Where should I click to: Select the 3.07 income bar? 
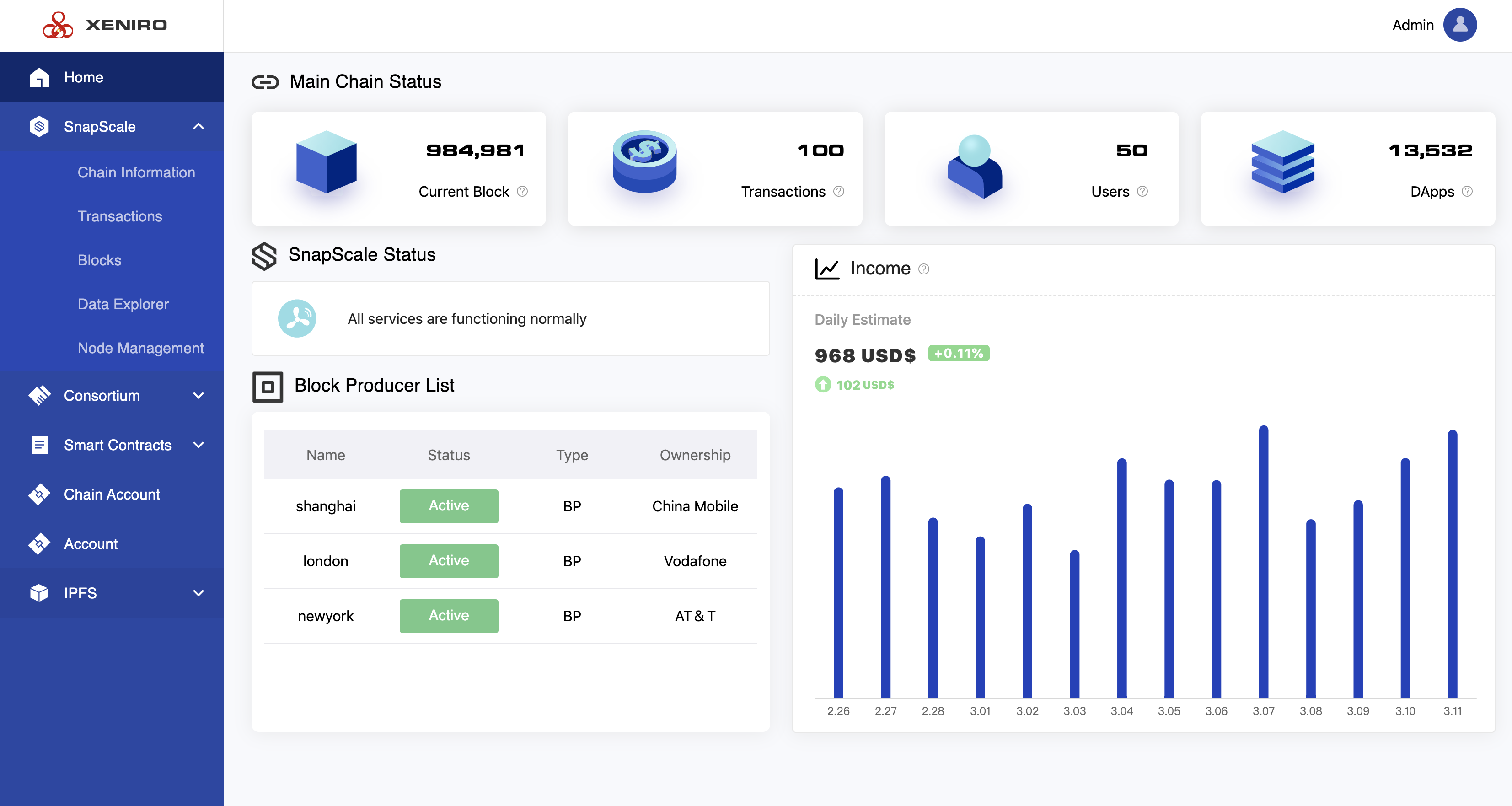pyautogui.click(x=1263, y=562)
